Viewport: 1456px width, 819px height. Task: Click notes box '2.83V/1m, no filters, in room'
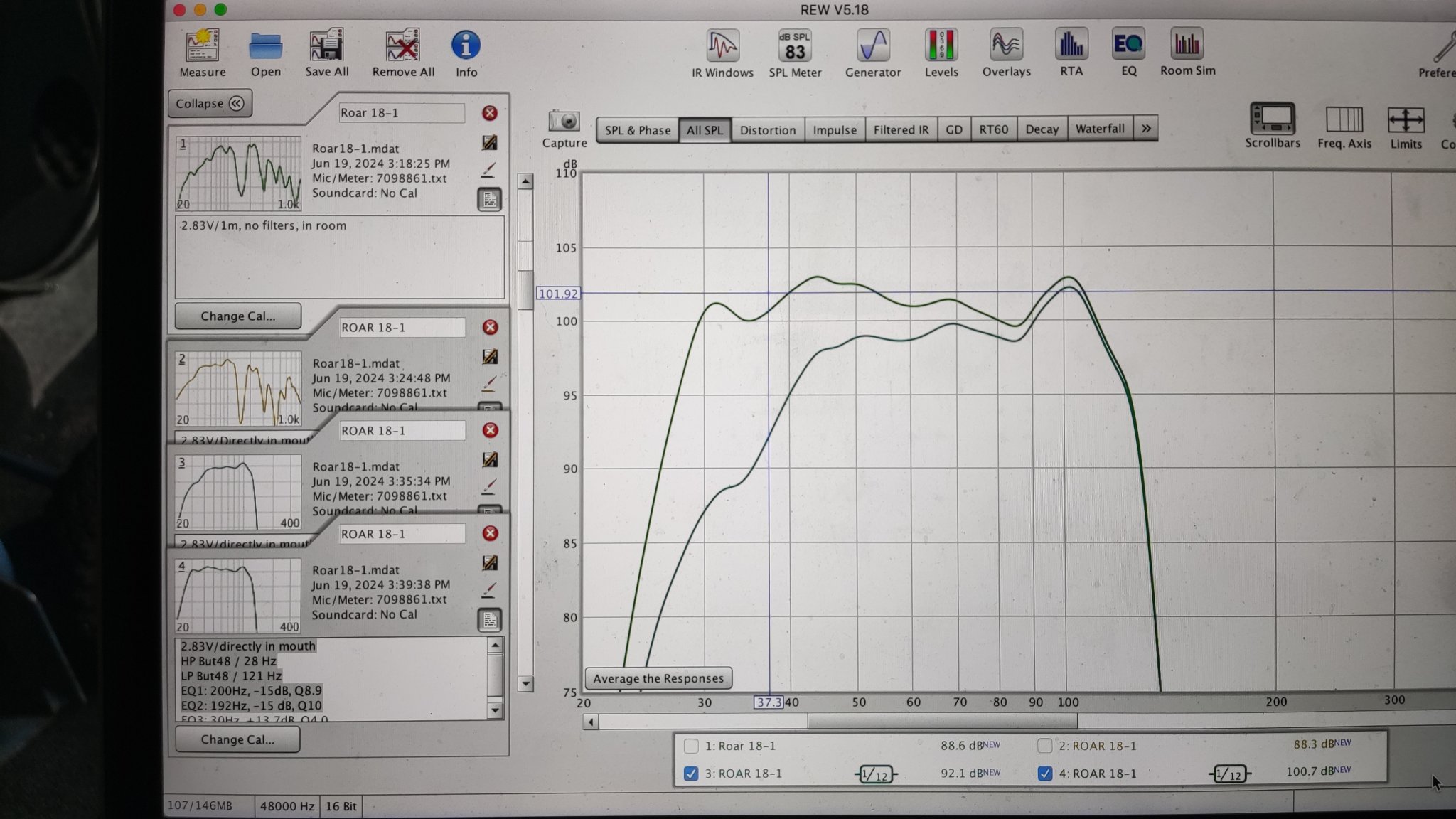339,257
